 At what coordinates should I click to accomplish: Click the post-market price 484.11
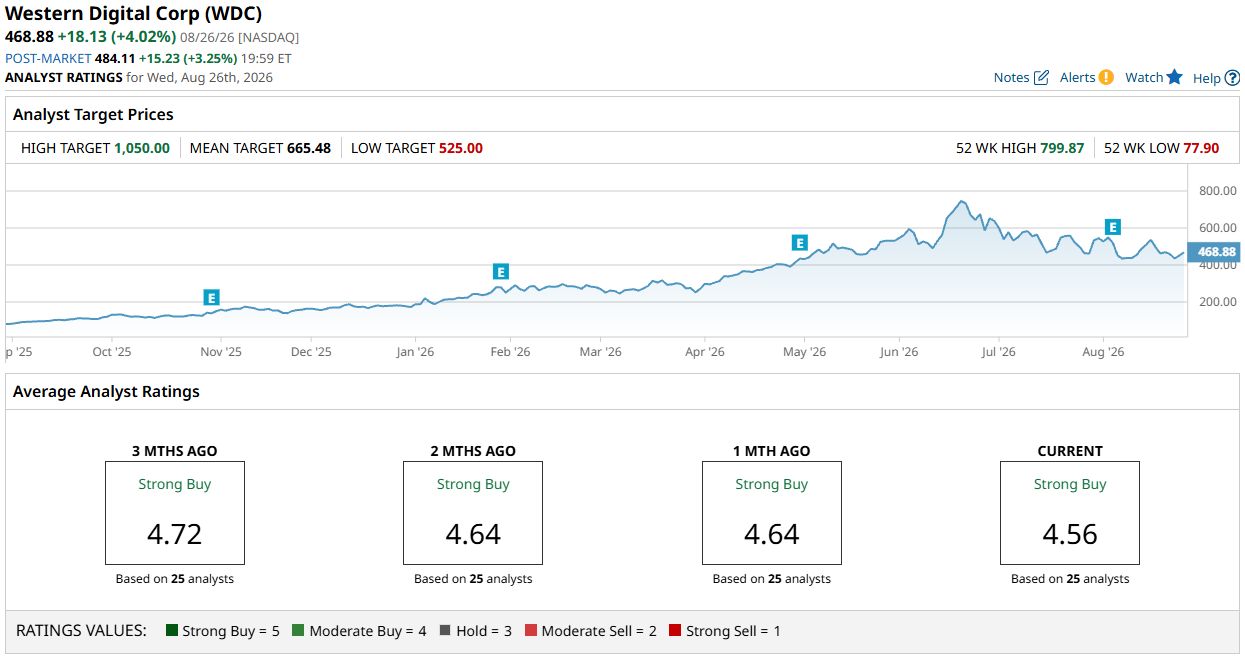coord(115,59)
